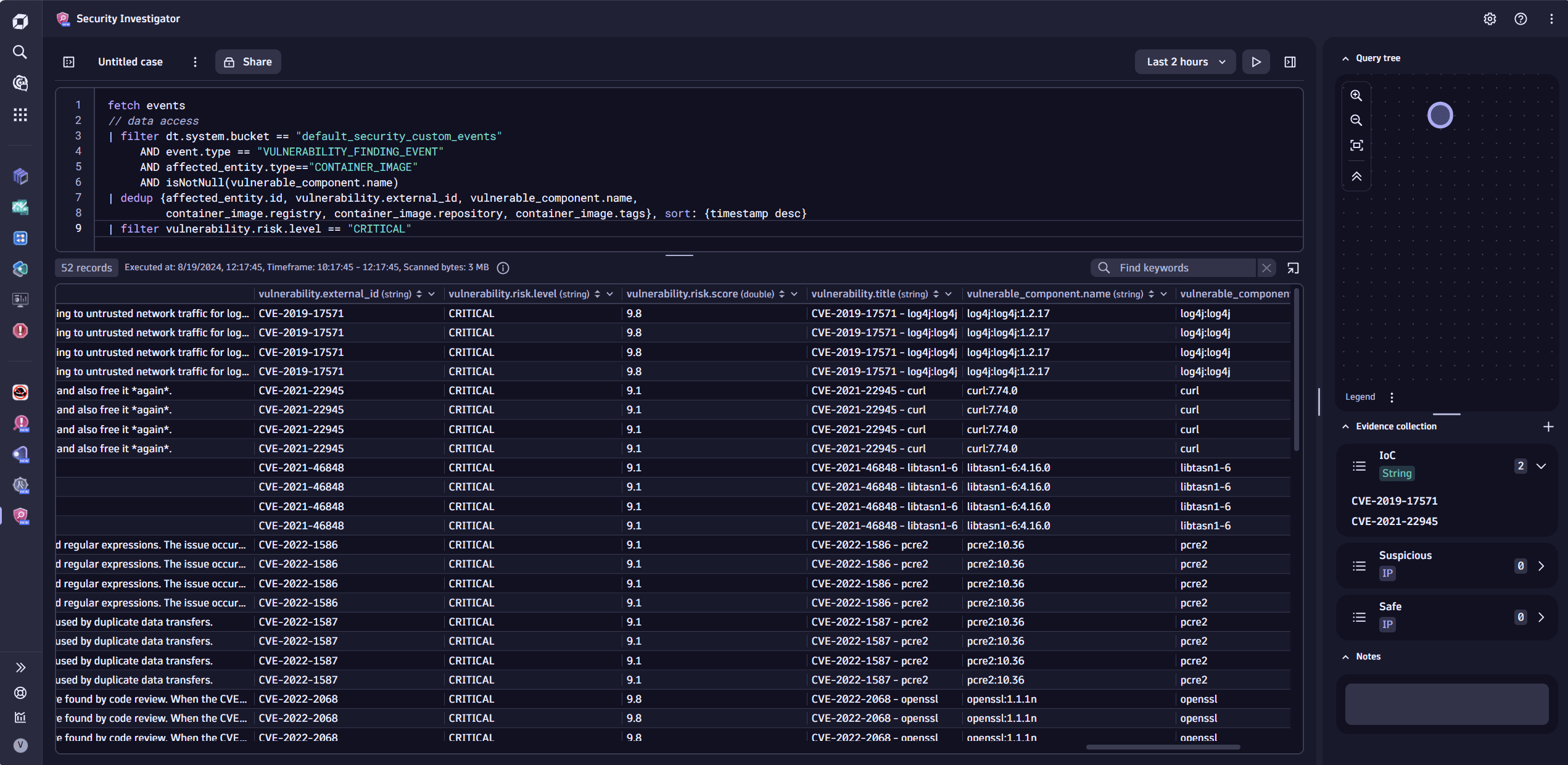Open the settings gear in top bar

[x=1490, y=19]
